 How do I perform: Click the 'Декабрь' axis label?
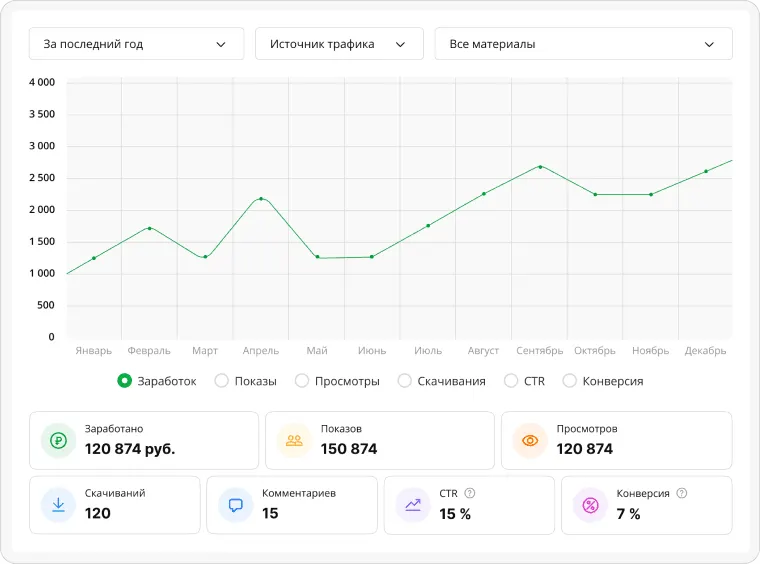coord(705,350)
